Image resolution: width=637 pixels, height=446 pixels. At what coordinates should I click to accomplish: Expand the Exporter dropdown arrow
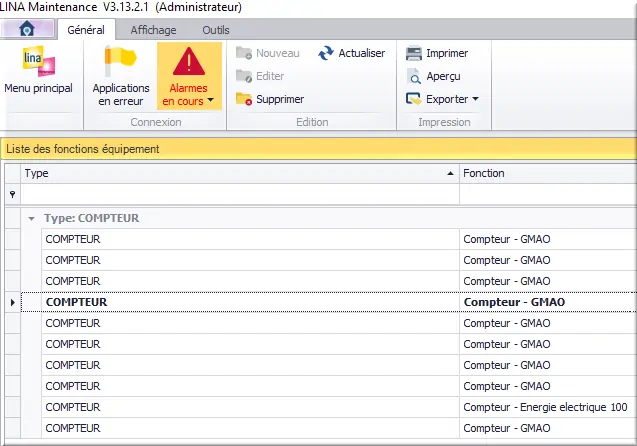tap(475, 99)
